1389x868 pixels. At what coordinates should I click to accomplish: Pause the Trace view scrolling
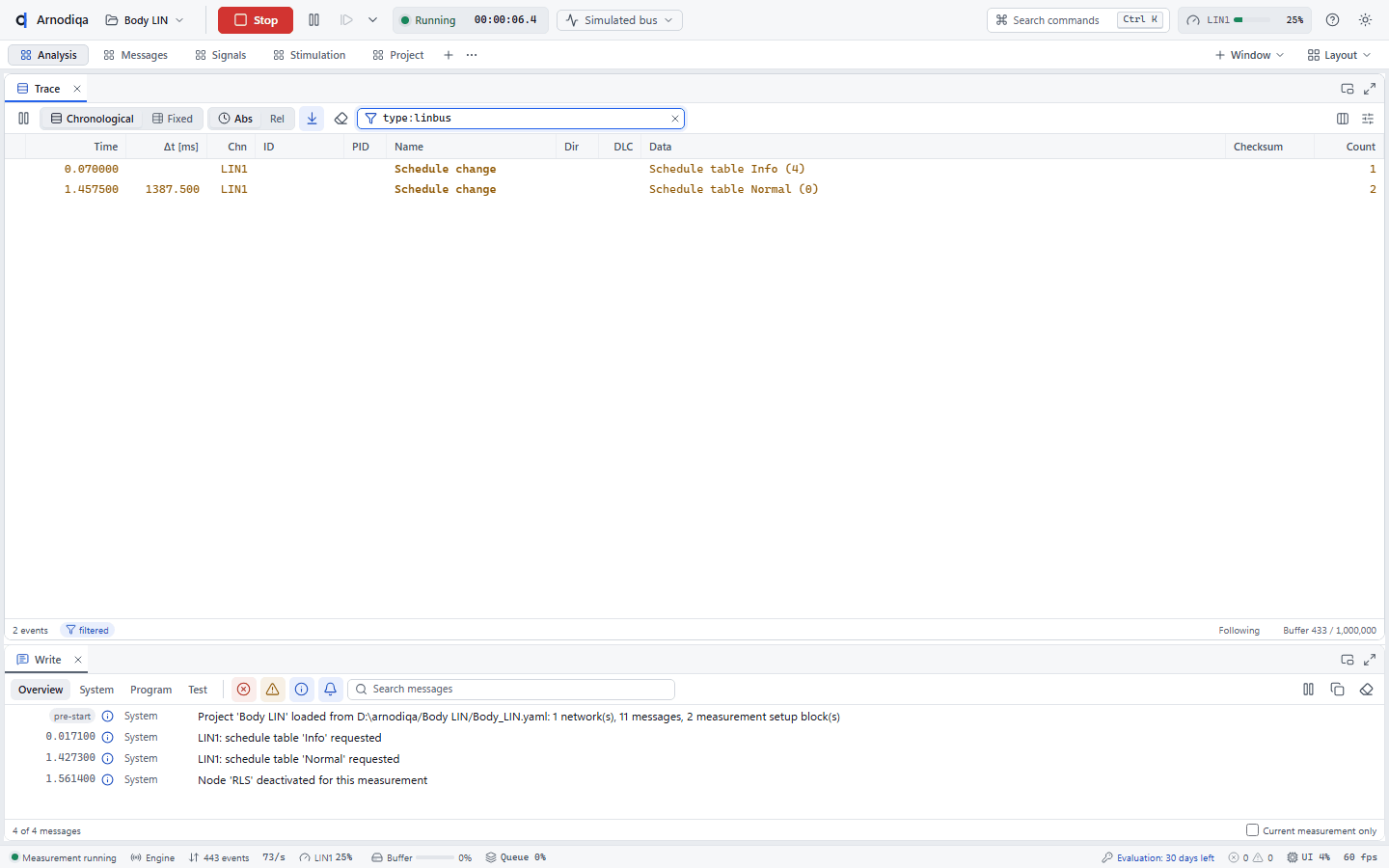pyautogui.click(x=23, y=119)
